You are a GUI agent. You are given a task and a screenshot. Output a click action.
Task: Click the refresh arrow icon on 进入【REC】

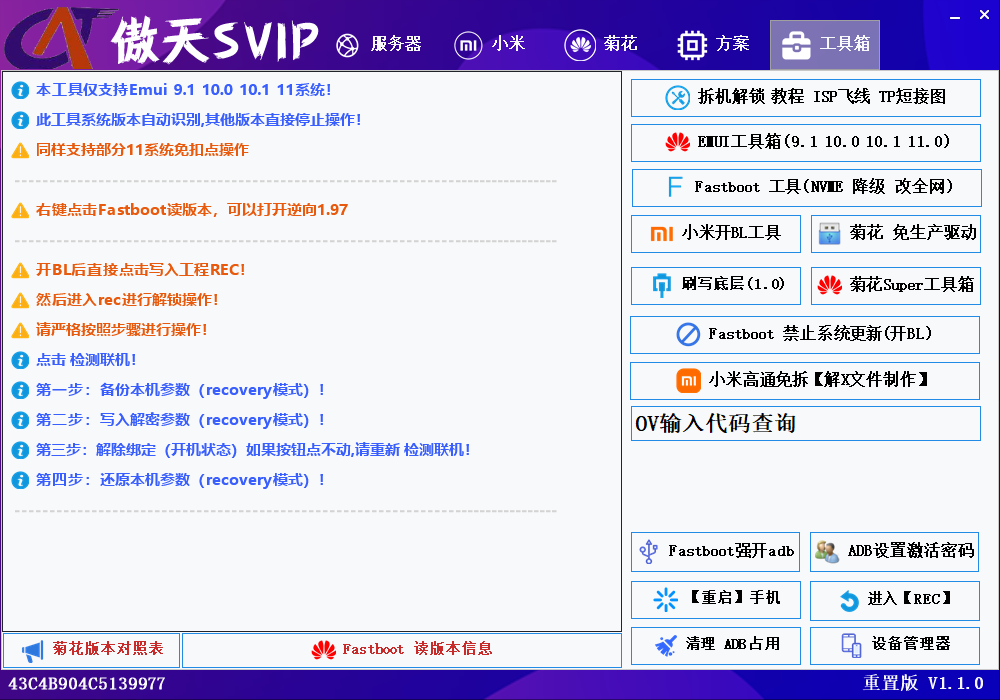coord(849,601)
